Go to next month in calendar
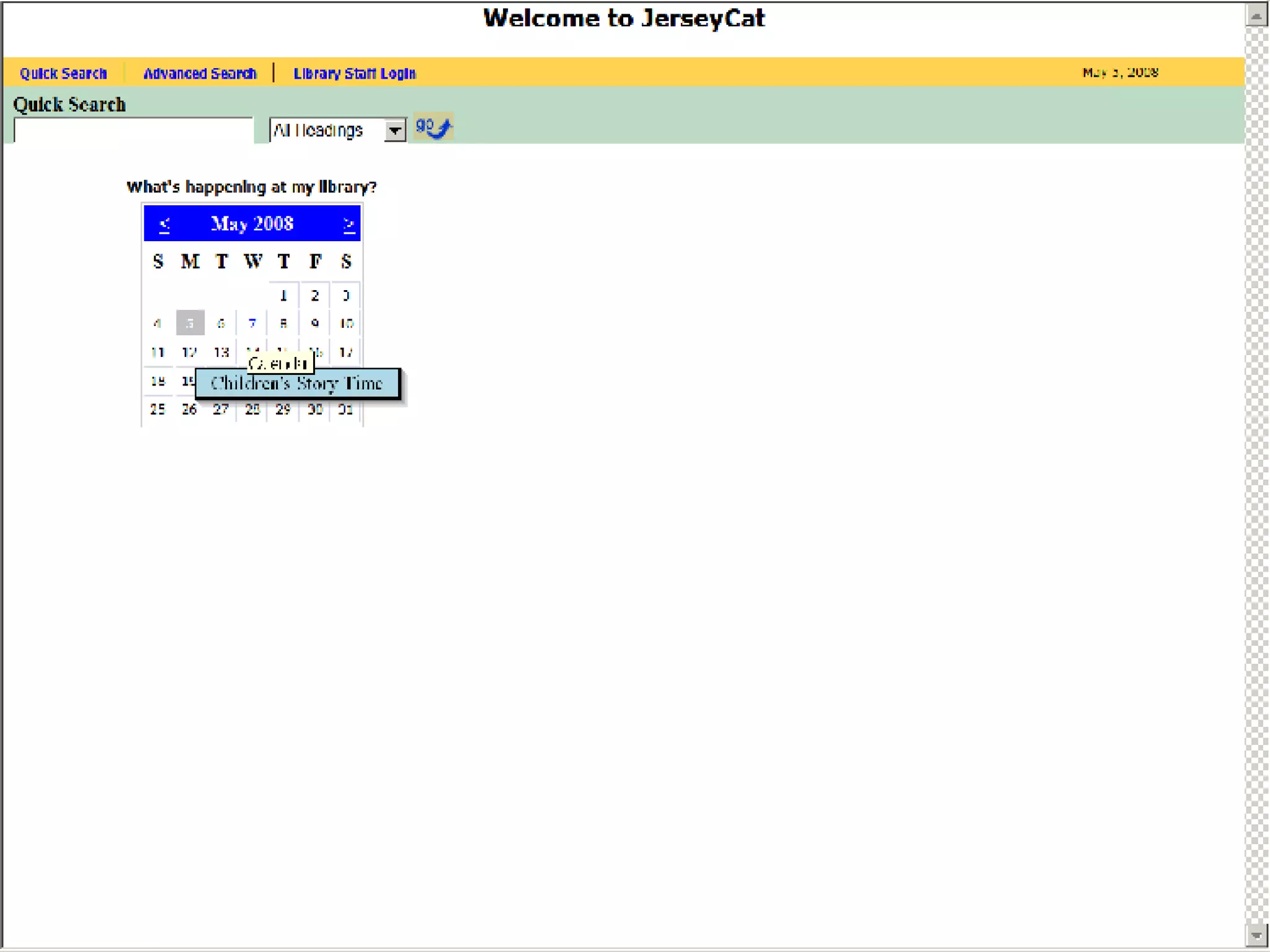The width and height of the screenshot is (1270, 952). [349, 224]
